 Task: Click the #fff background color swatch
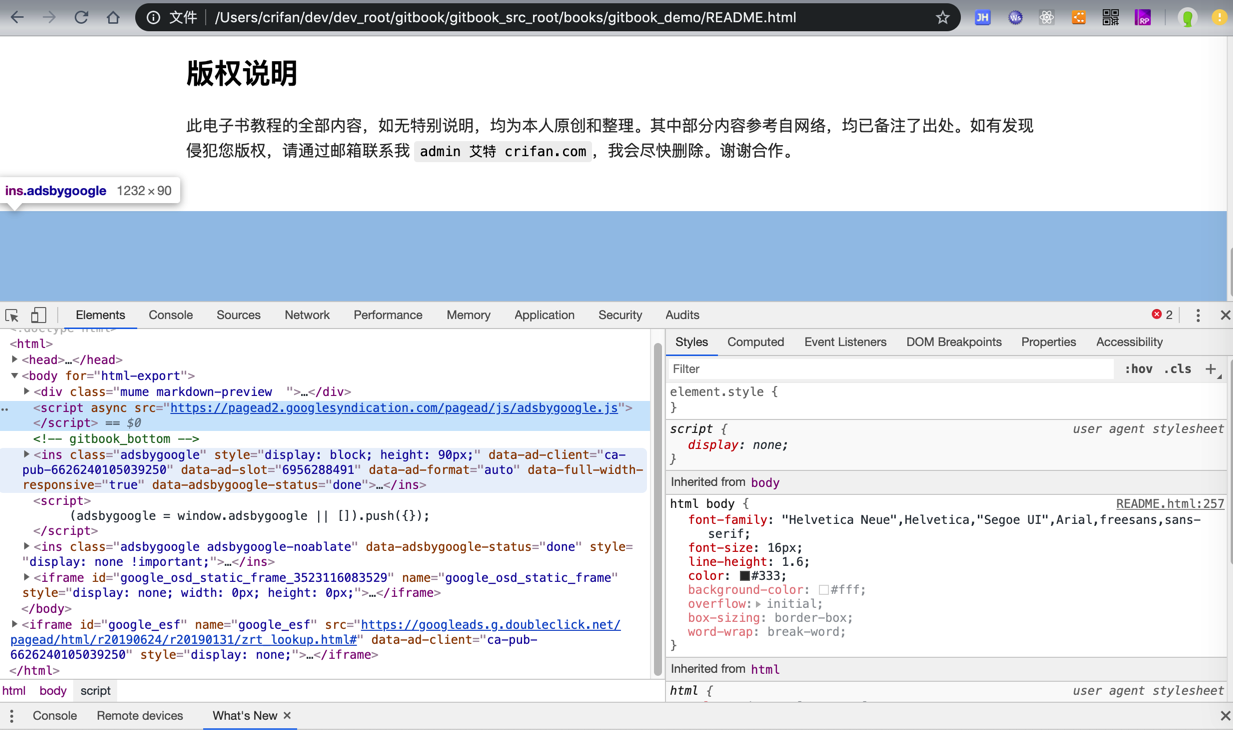(823, 590)
